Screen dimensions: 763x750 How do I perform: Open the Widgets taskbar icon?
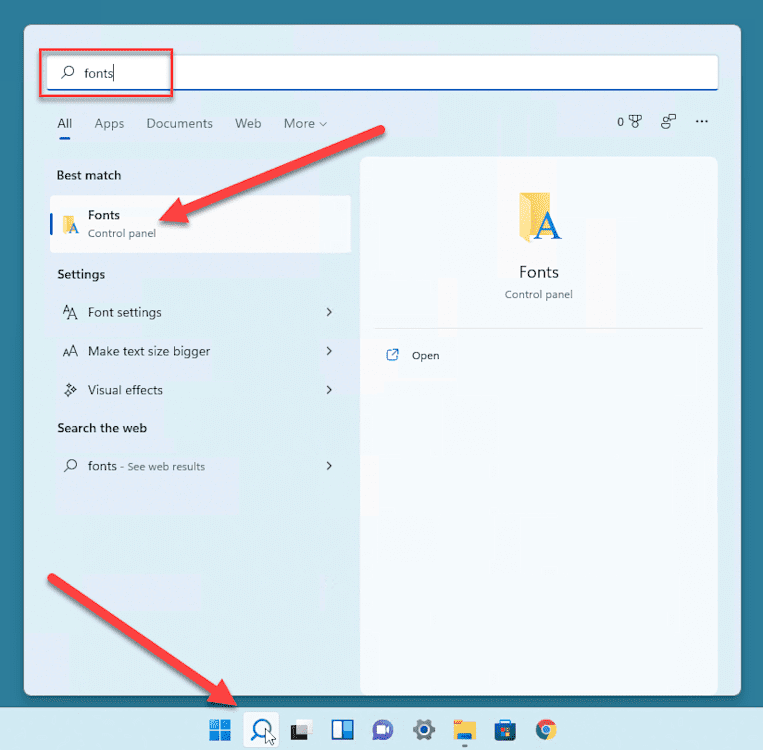(x=343, y=730)
